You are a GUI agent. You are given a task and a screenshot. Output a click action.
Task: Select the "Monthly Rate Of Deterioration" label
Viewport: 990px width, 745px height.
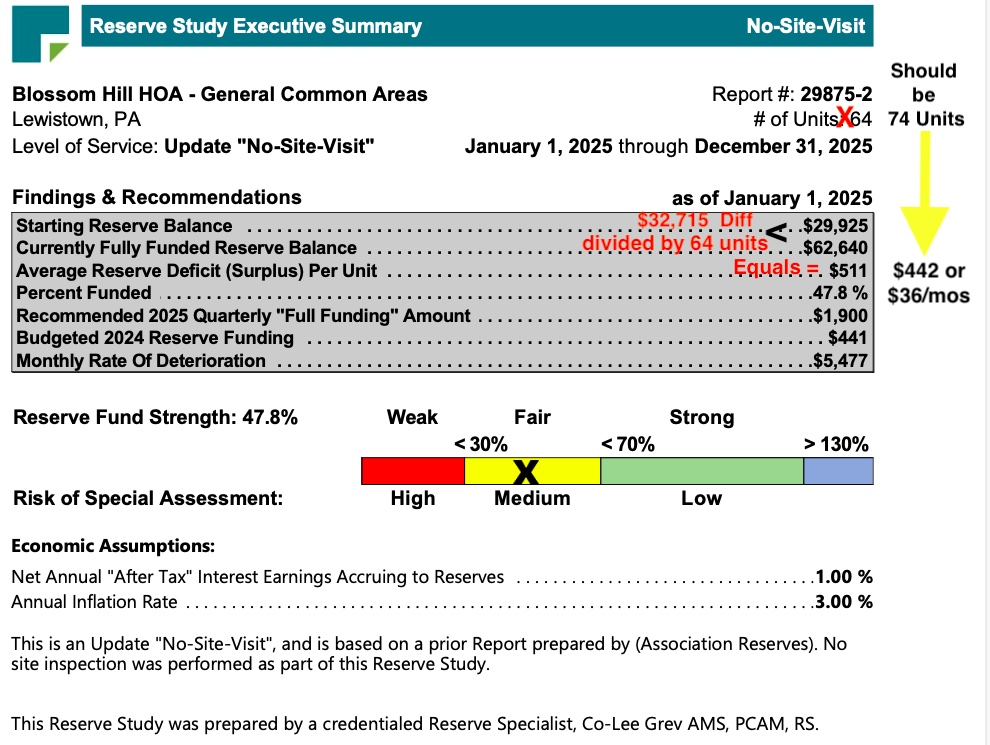[x=141, y=361]
